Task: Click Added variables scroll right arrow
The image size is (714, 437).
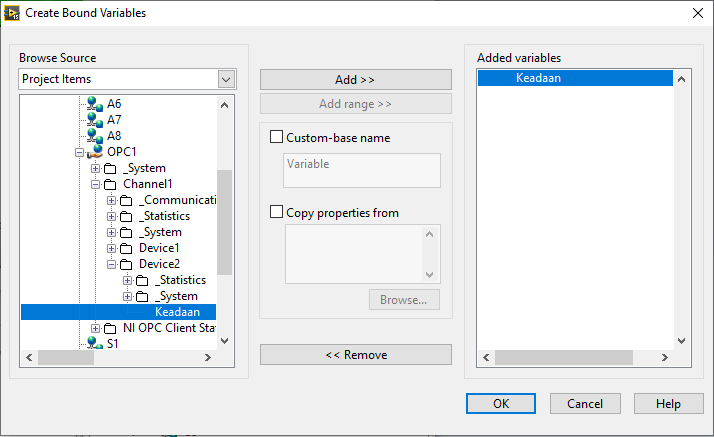Action: pos(665,358)
